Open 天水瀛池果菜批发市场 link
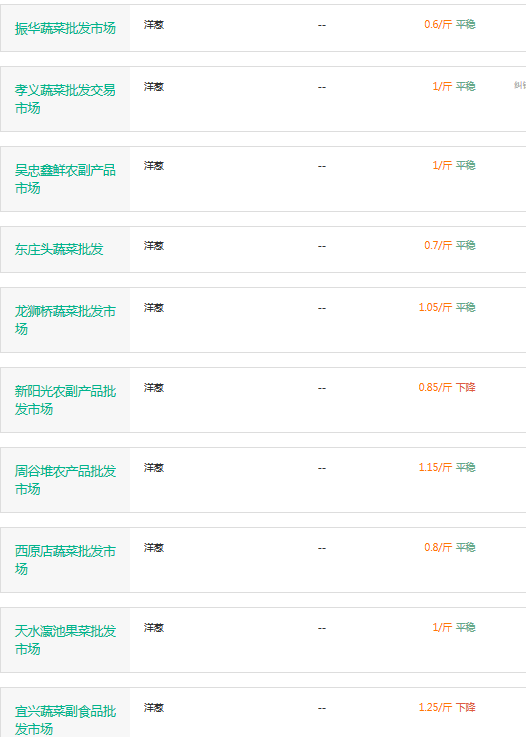Image resolution: width=526 pixels, height=737 pixels. point(65,640)
